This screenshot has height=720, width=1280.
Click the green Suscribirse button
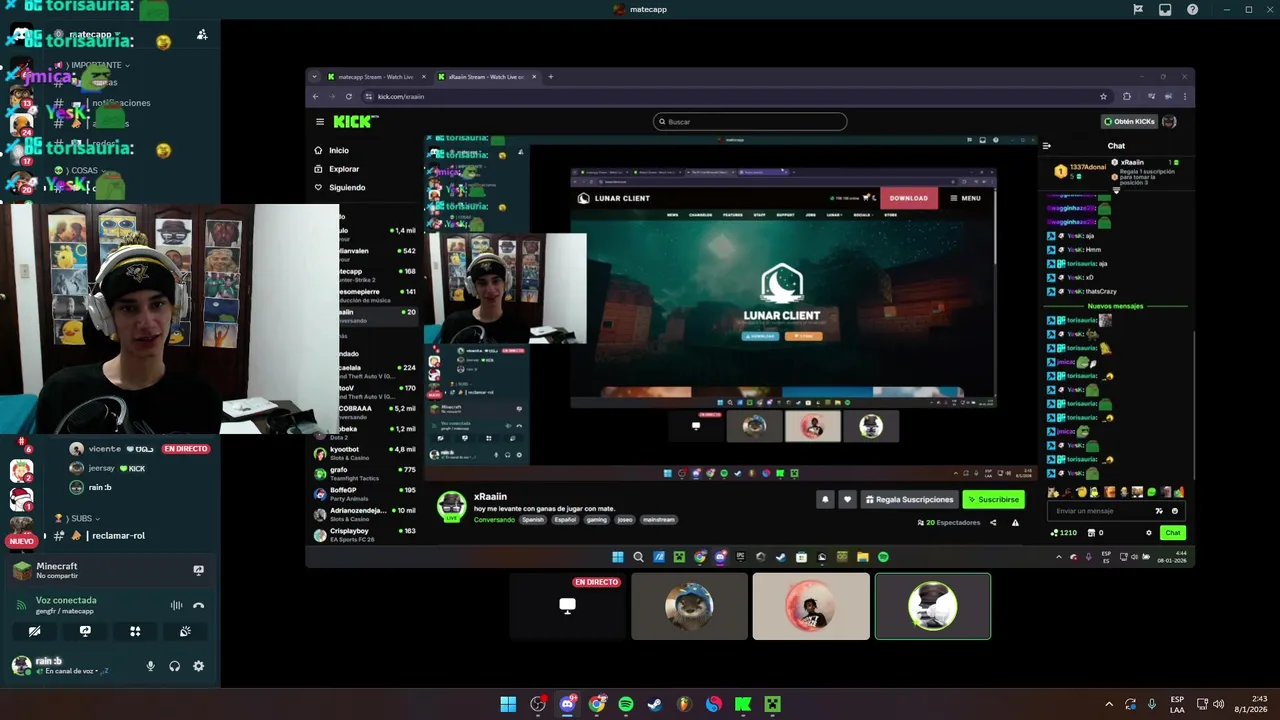(994, 499)
